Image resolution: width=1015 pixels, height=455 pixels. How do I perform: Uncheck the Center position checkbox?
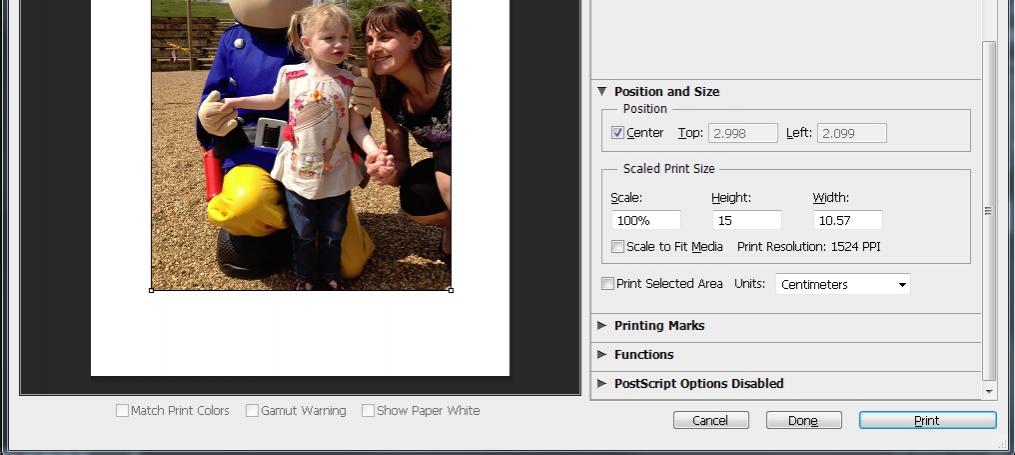(x=618, y=133)
